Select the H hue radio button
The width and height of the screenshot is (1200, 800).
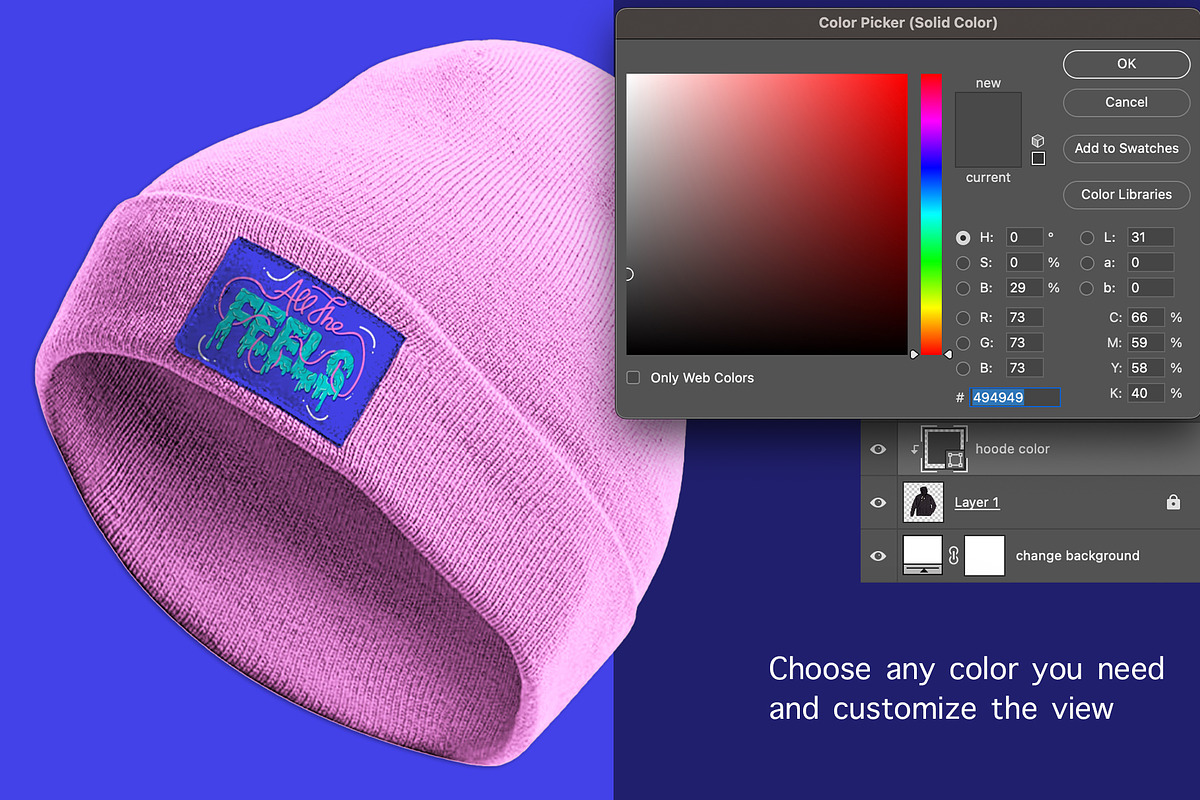(963, 238)
